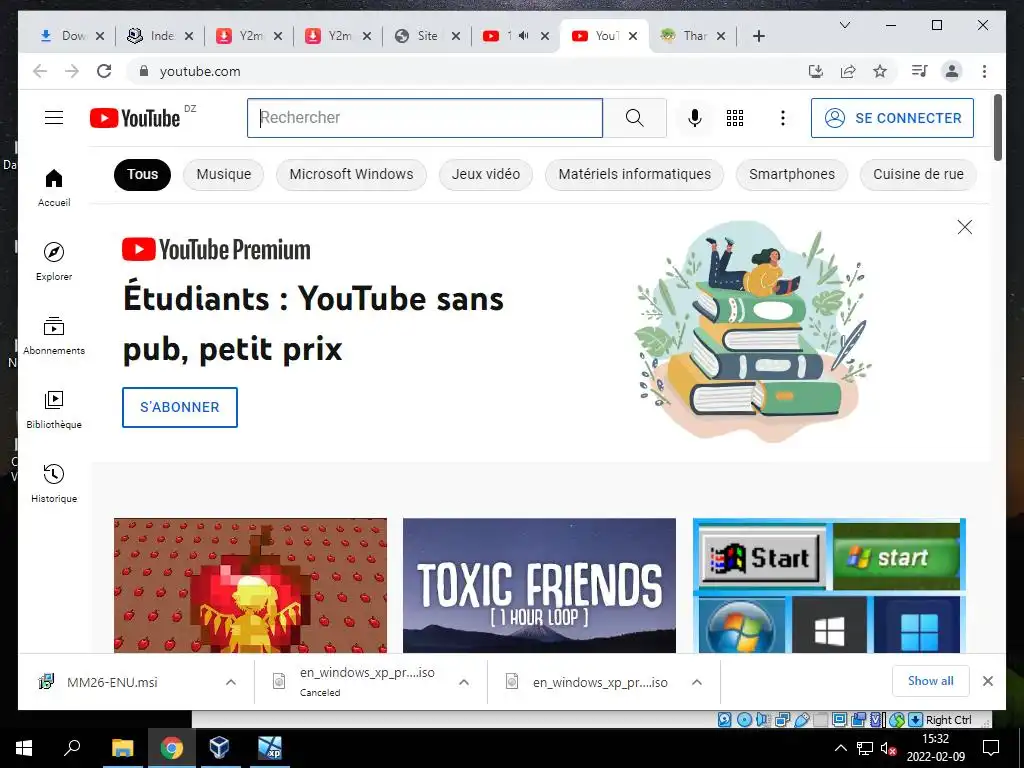Start voice search with microphone icon

(695, 118)
